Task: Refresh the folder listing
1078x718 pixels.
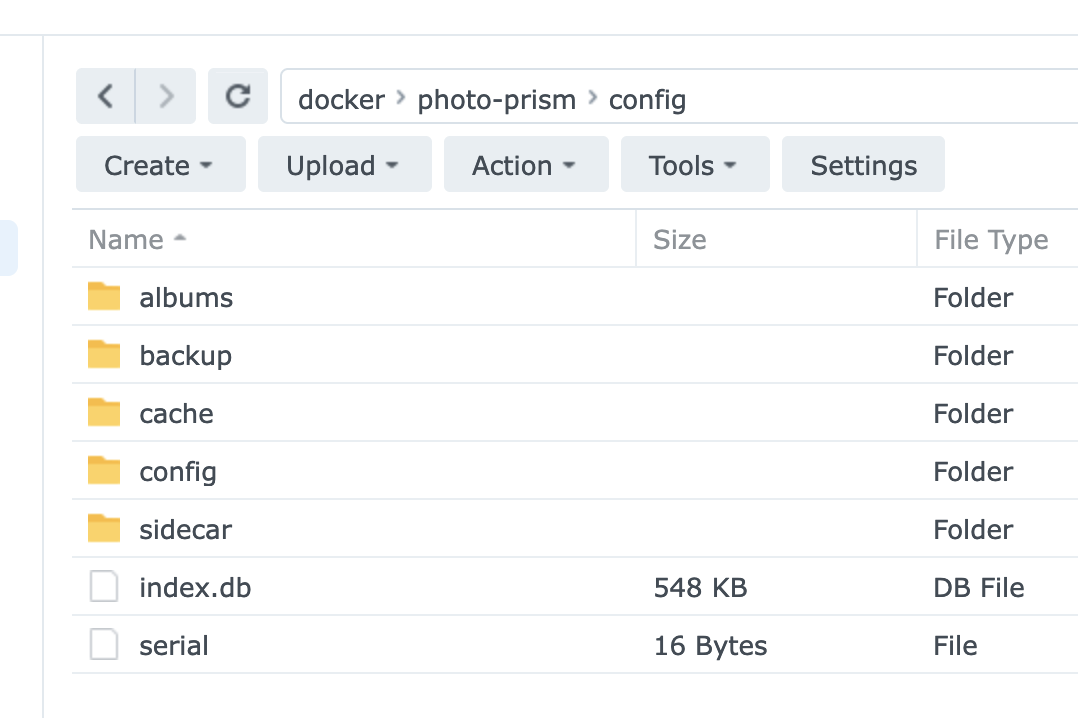Action: (x=238, y=96)
